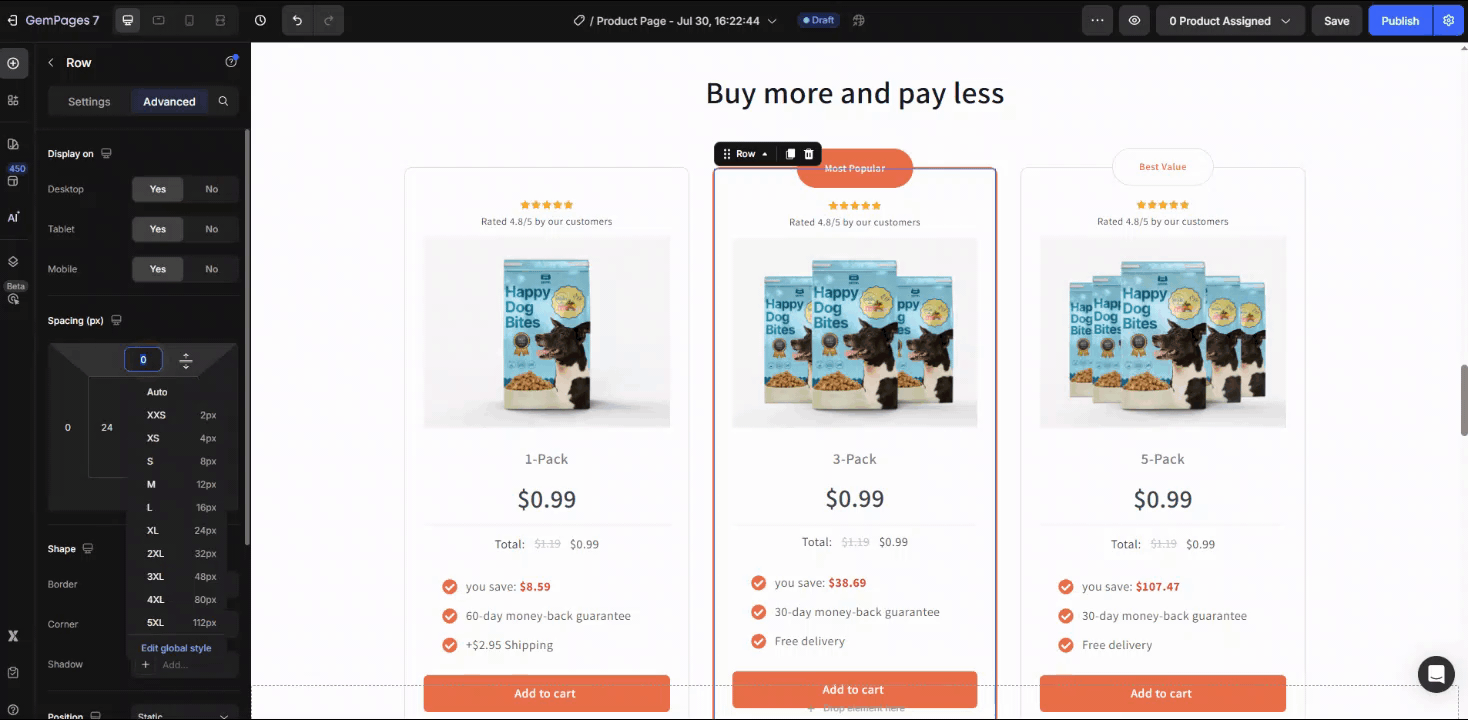This screenshot has width=1468, height=720.
Task: Click the Publish button
Action: 1400,20
